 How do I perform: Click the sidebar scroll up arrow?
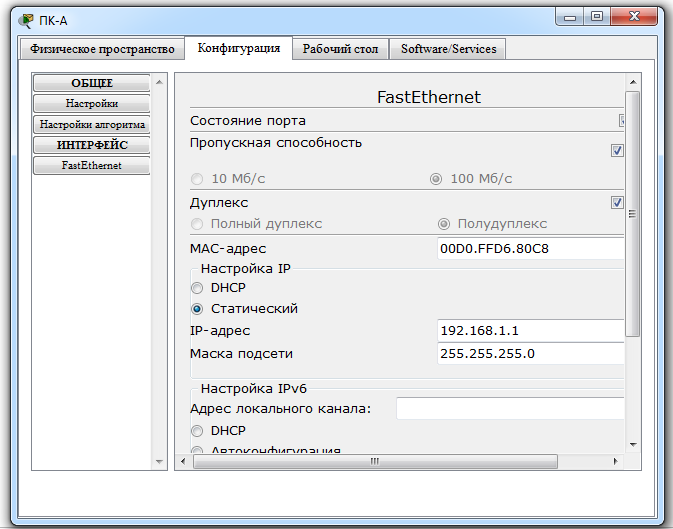point(159,82)
